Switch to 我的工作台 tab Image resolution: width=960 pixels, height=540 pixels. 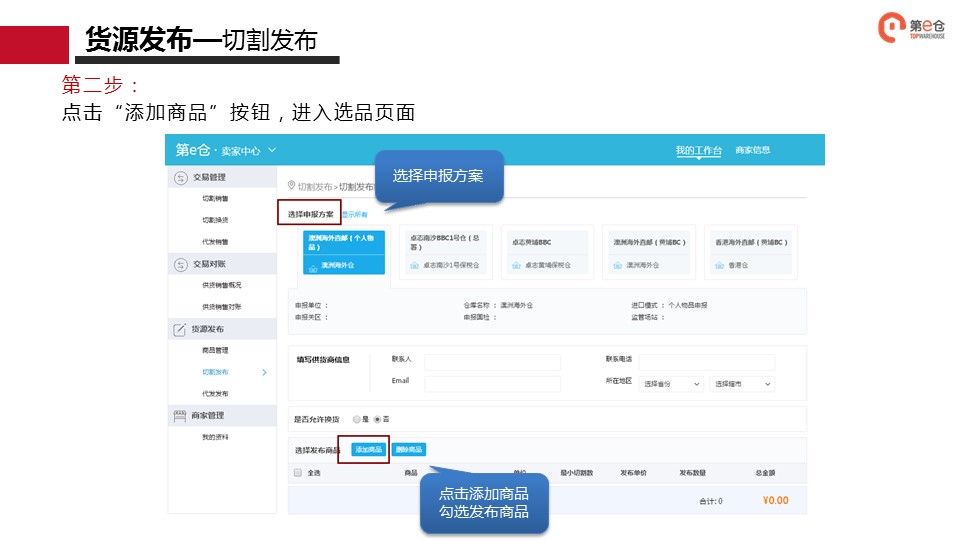point(699,150)
